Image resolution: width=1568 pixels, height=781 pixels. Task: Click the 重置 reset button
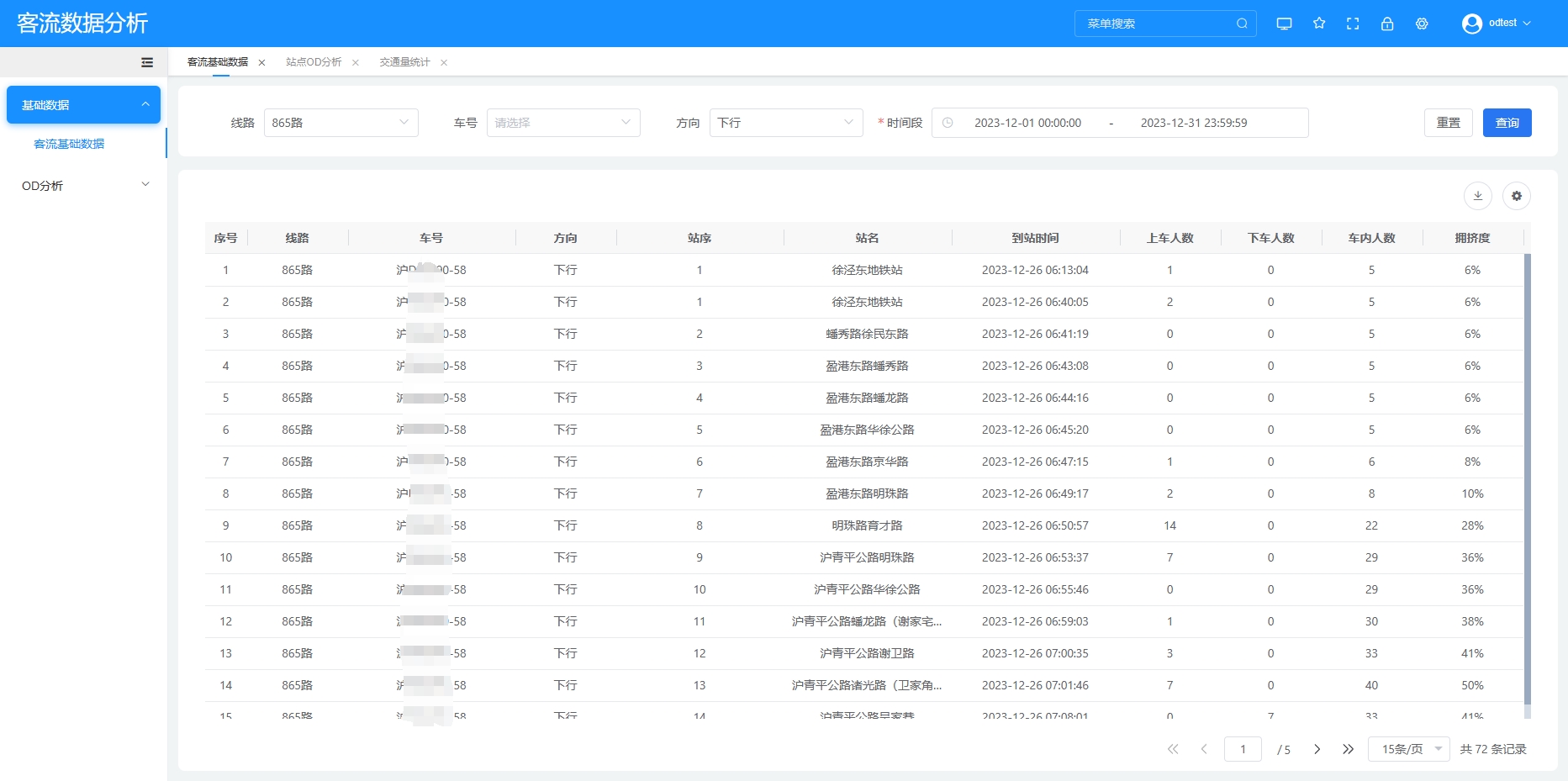(1448, 123)
